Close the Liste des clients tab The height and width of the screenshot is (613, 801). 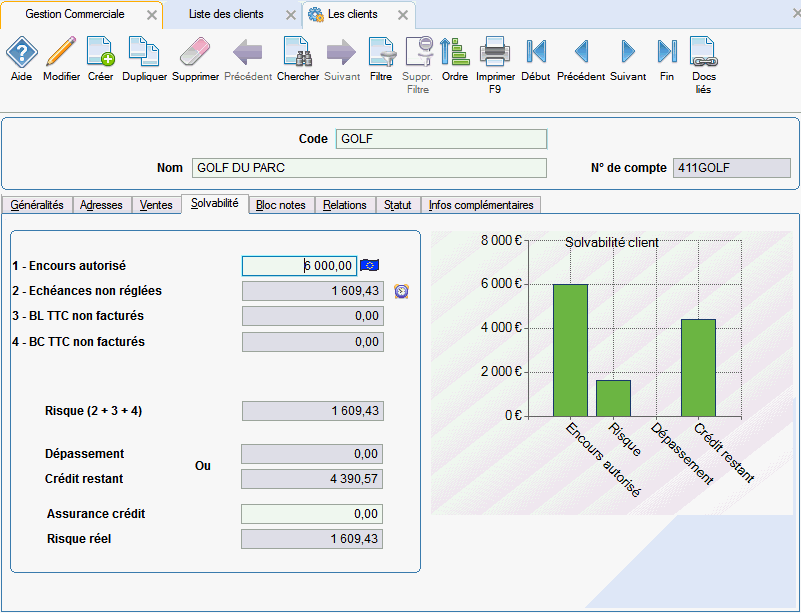[291, 15]
